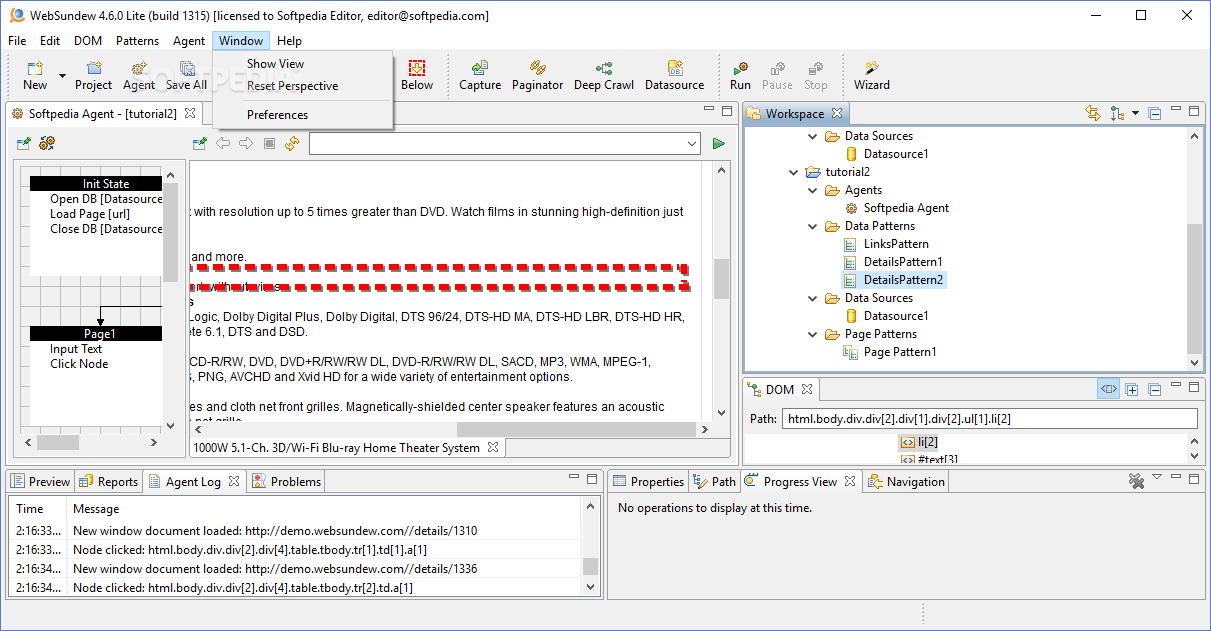Choose Reset Perspective from Window menu

[293, 86]
